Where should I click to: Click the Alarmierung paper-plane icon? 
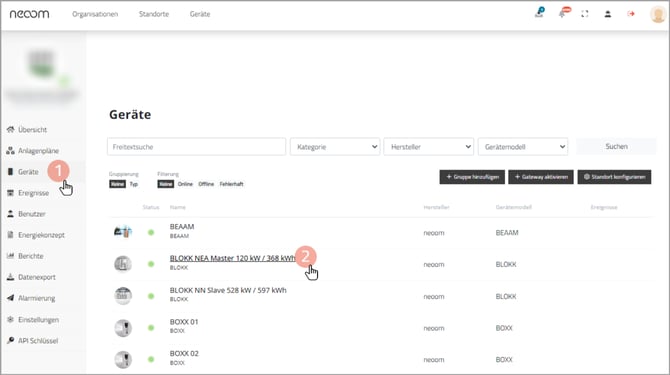coord(10,298)
